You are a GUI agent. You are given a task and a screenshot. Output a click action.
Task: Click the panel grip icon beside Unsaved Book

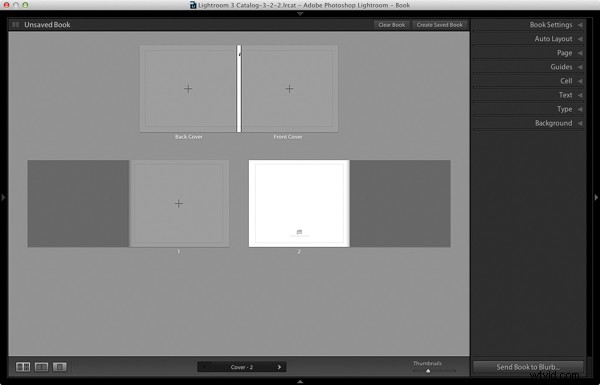click(16, 24)
